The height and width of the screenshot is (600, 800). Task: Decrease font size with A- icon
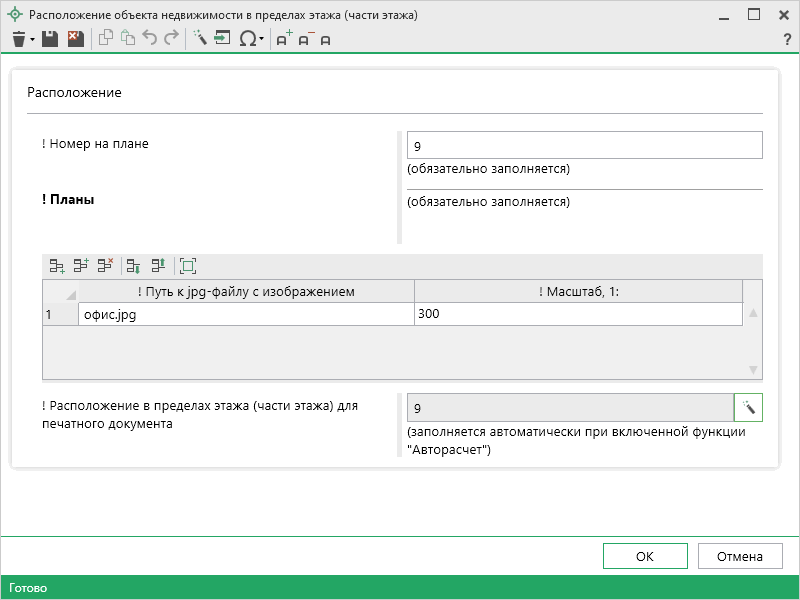(305, 39)
